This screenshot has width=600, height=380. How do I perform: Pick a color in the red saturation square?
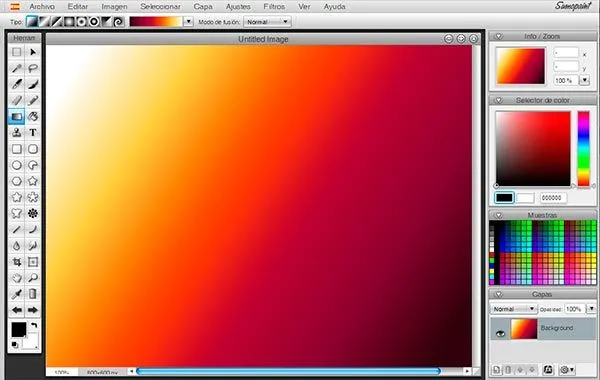(533, 149)
